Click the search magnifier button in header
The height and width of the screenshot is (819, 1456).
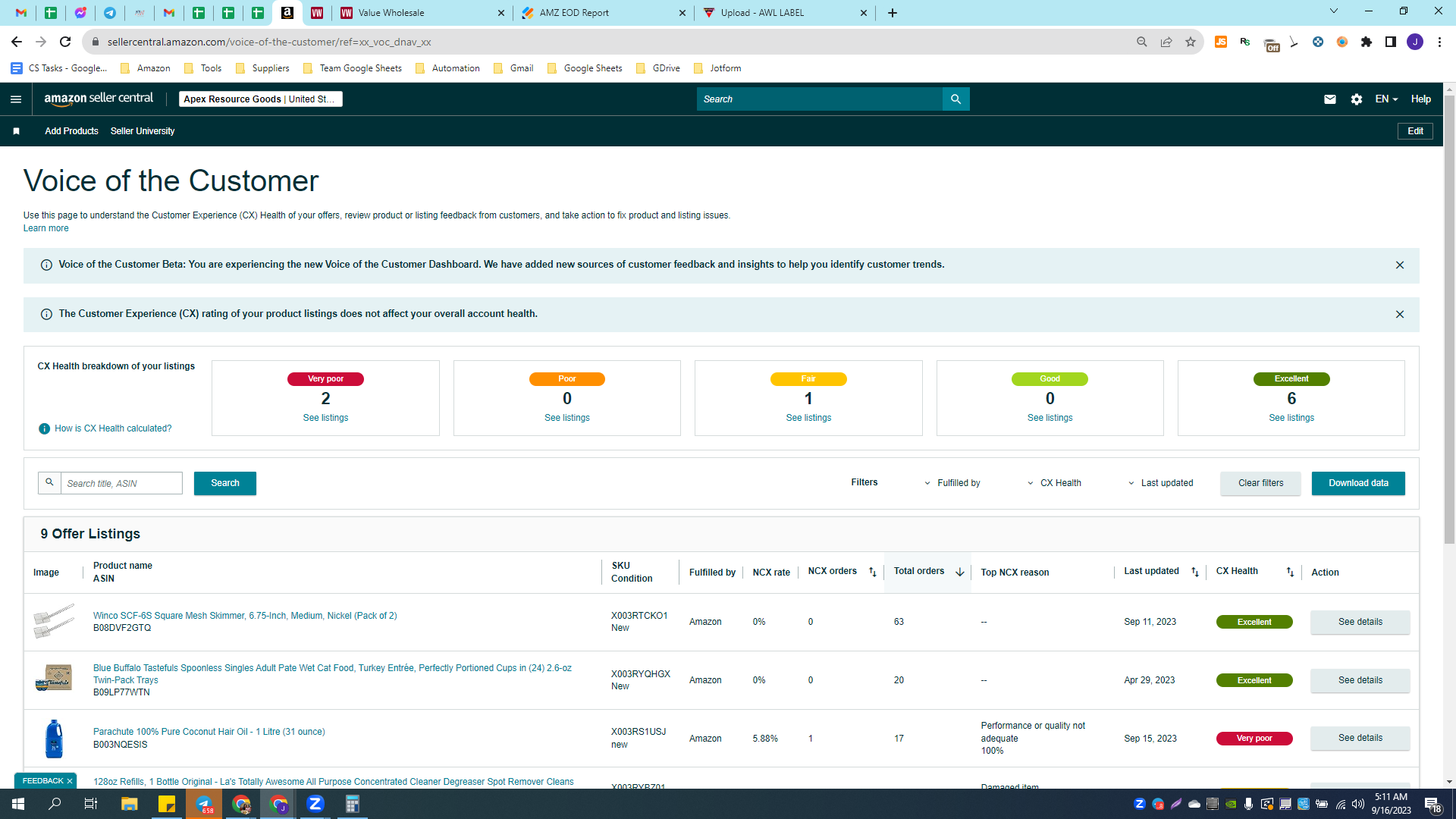(x=955, y=99)
